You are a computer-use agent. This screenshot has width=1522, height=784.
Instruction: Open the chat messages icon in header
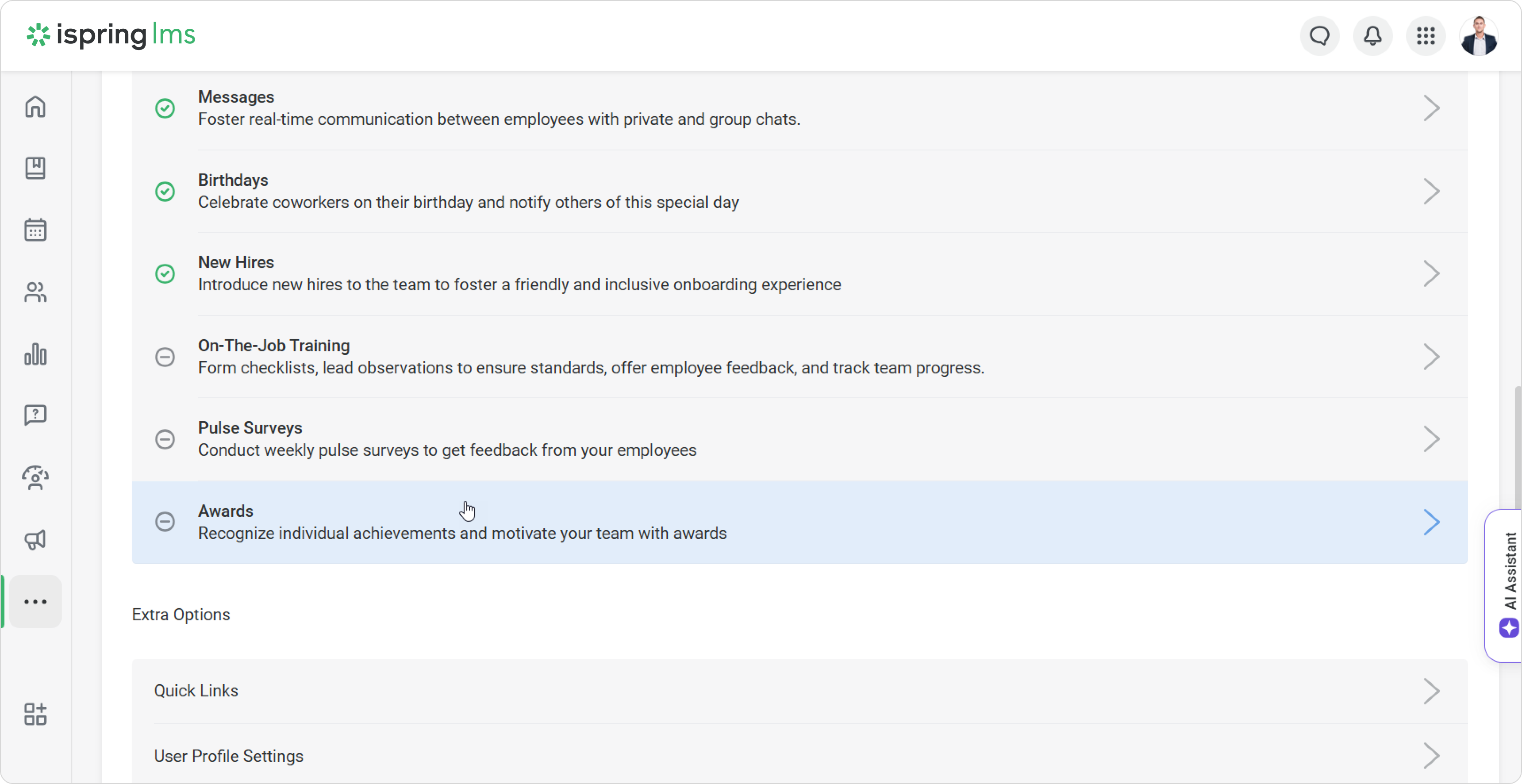click(1319, 36)
